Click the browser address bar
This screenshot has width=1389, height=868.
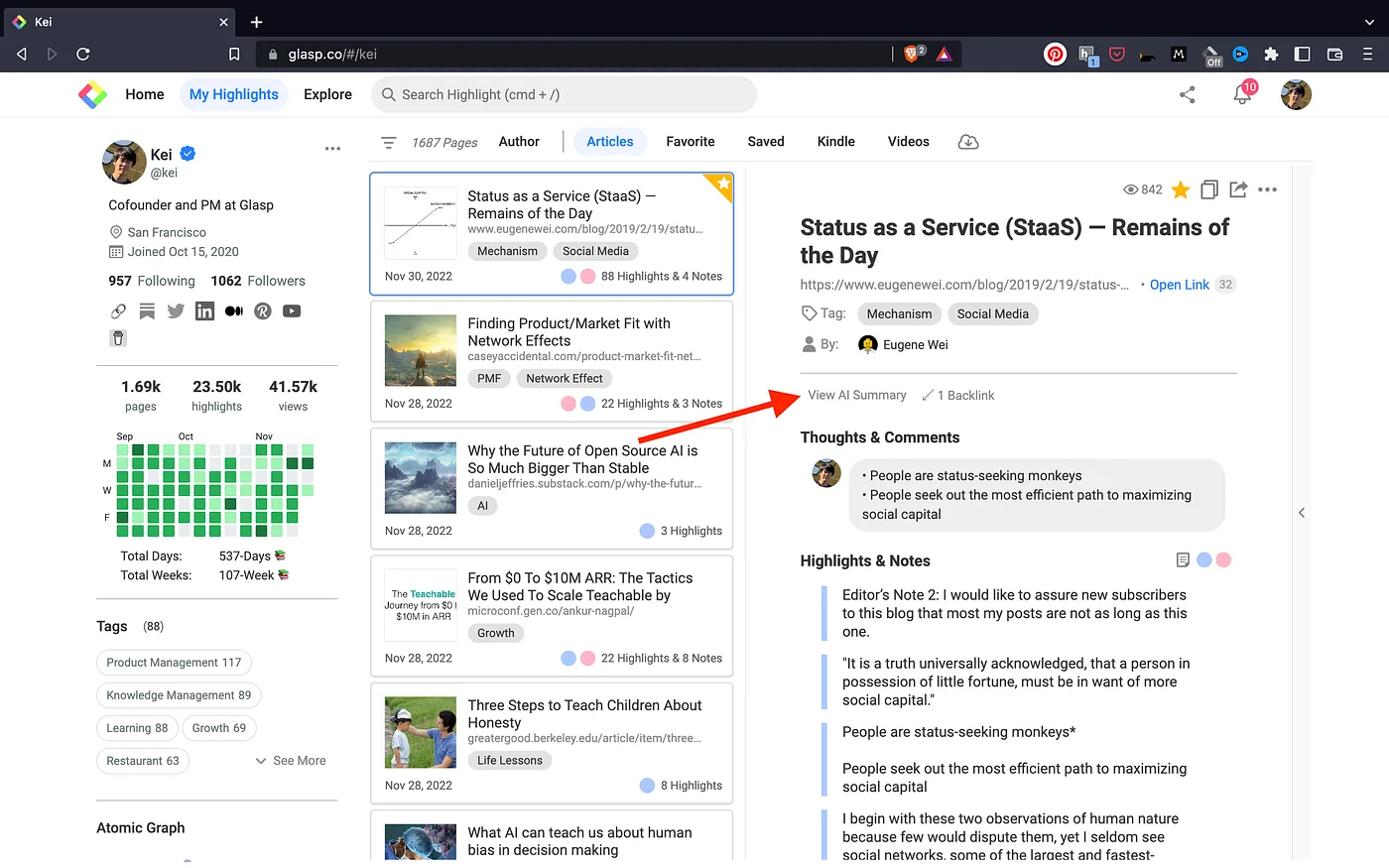[575, 55]
